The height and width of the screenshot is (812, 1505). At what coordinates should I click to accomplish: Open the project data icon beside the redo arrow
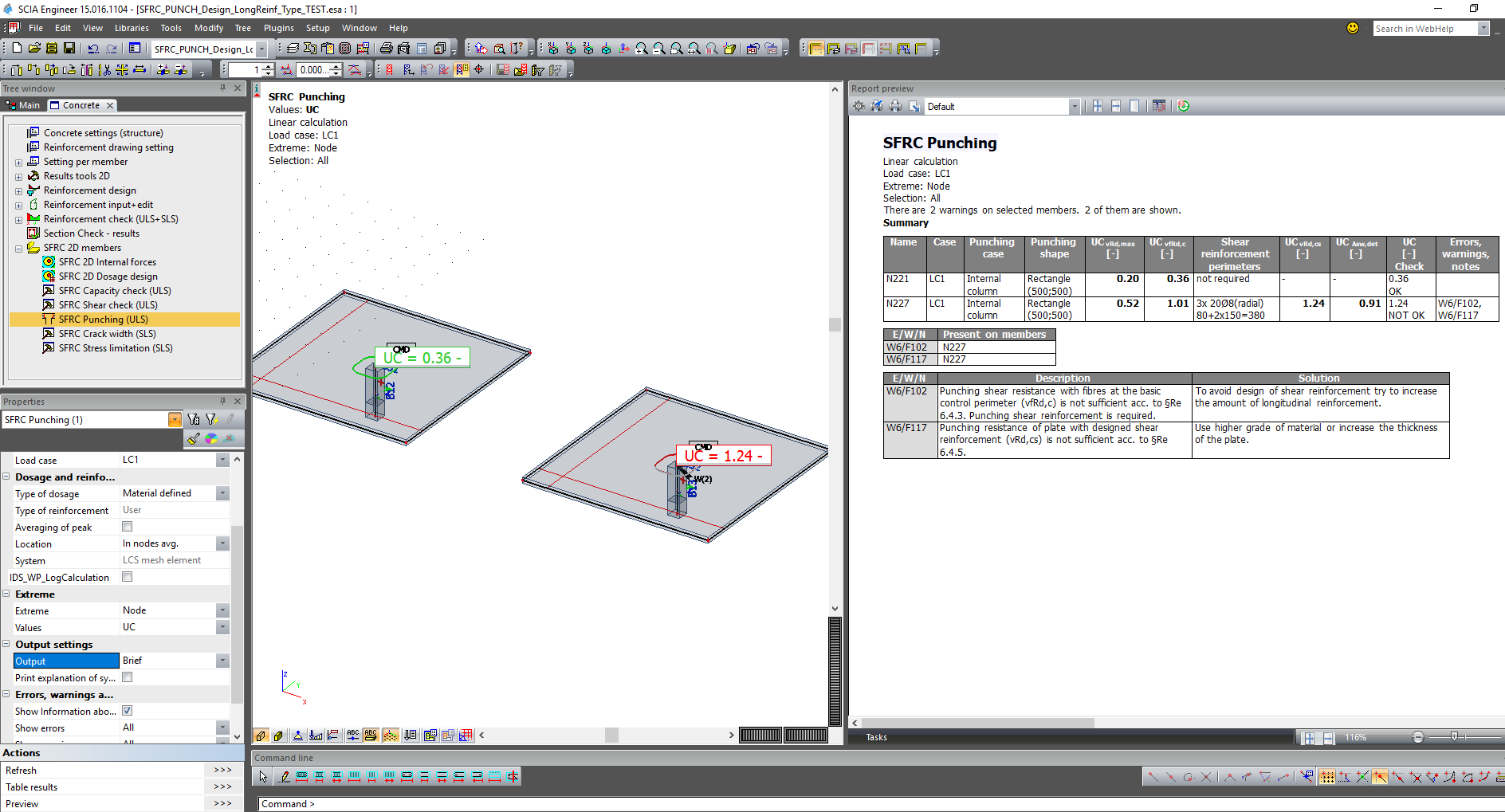point(135,49)
